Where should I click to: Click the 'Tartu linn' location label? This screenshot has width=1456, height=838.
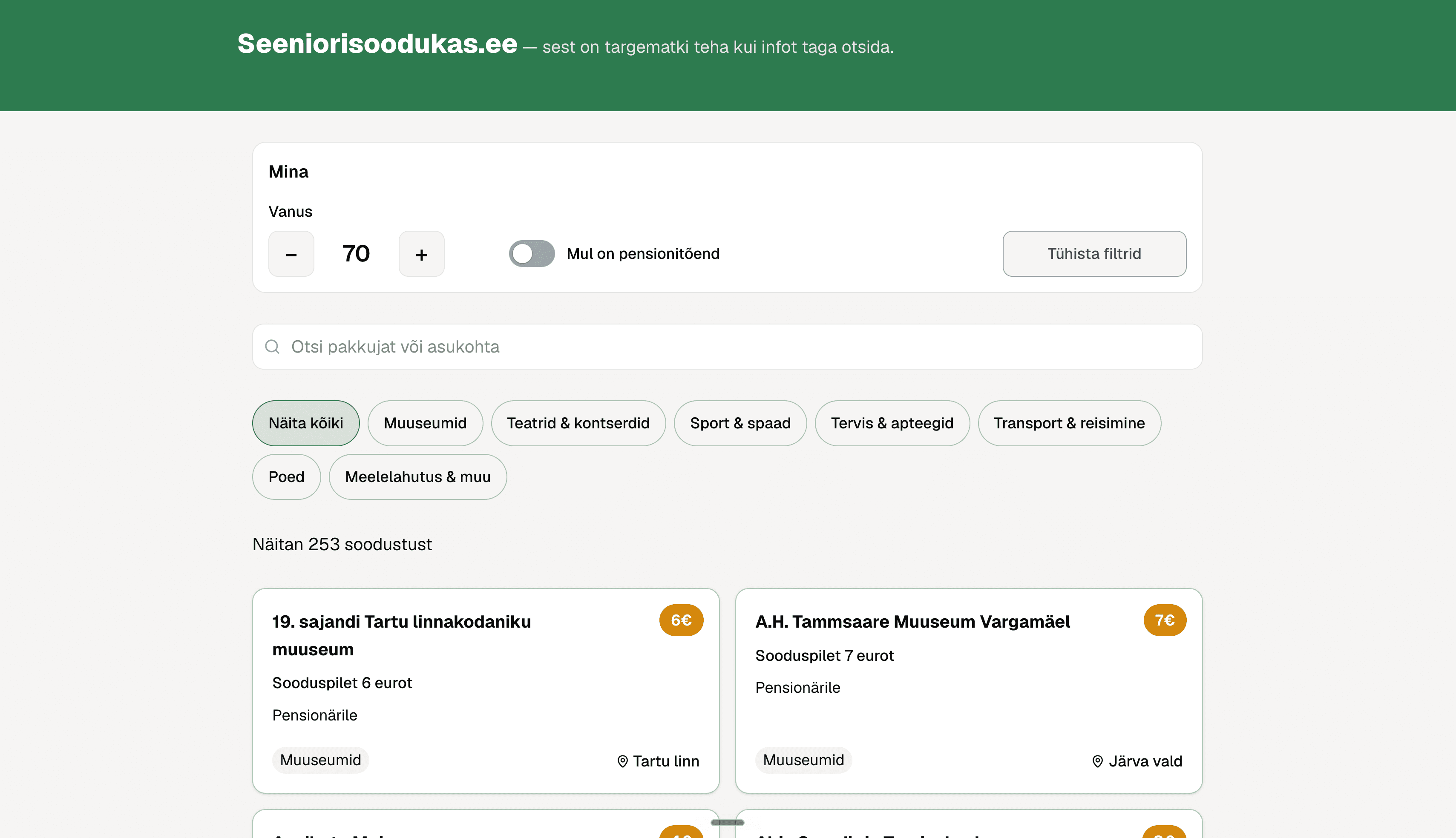666,761
